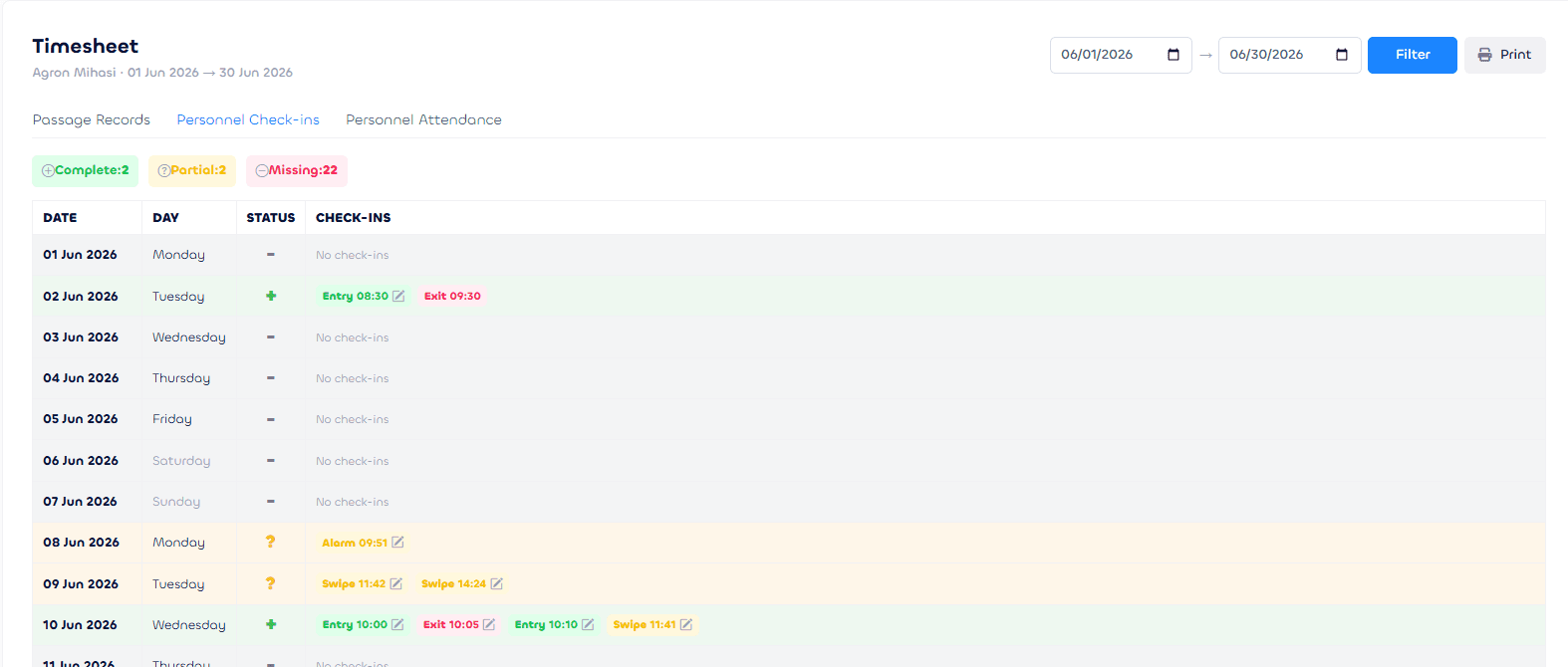Click the green plus status for 10 Jun

click(x=271, y=624)
